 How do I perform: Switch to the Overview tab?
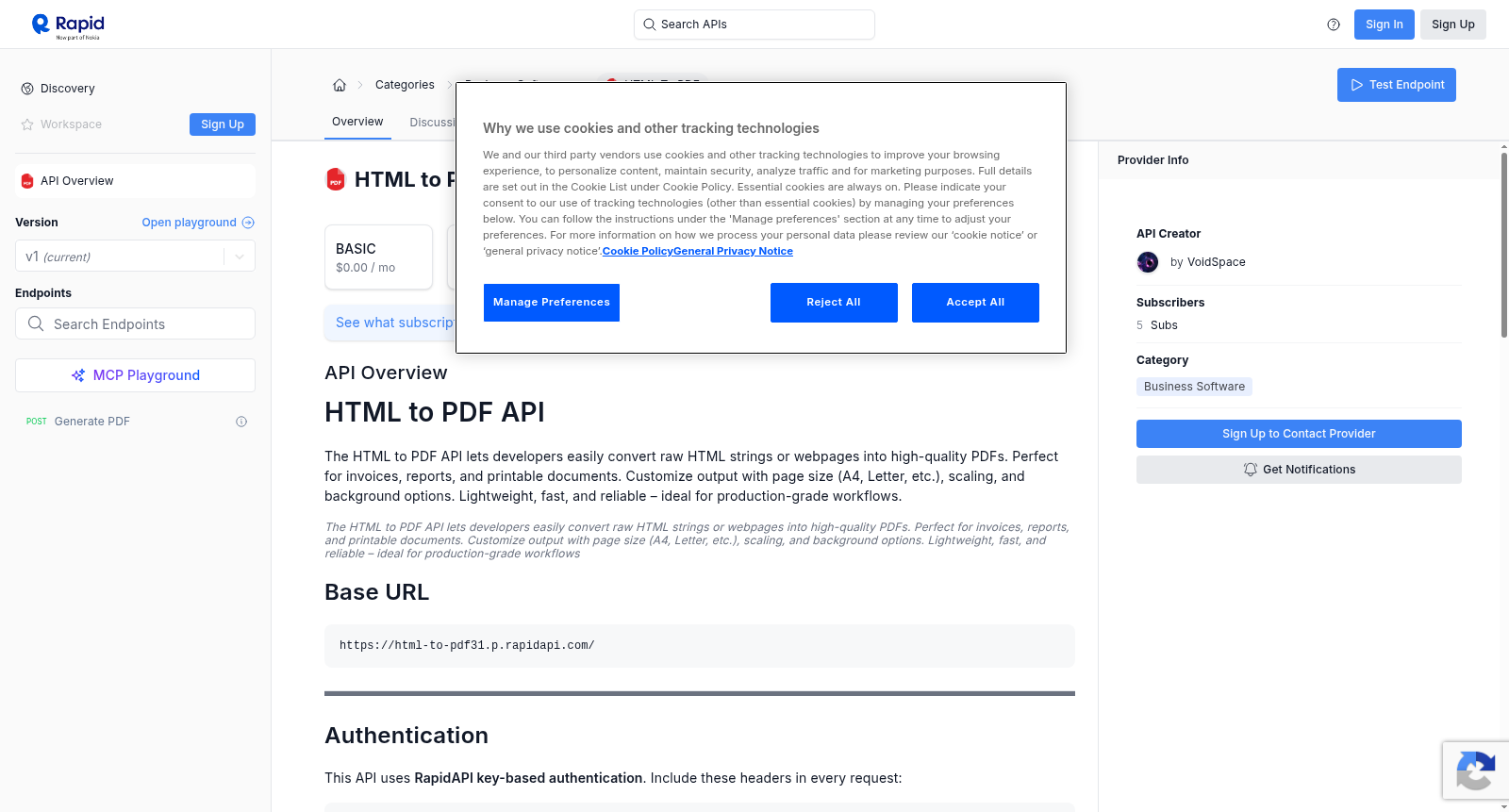click(x=357, y=122)
